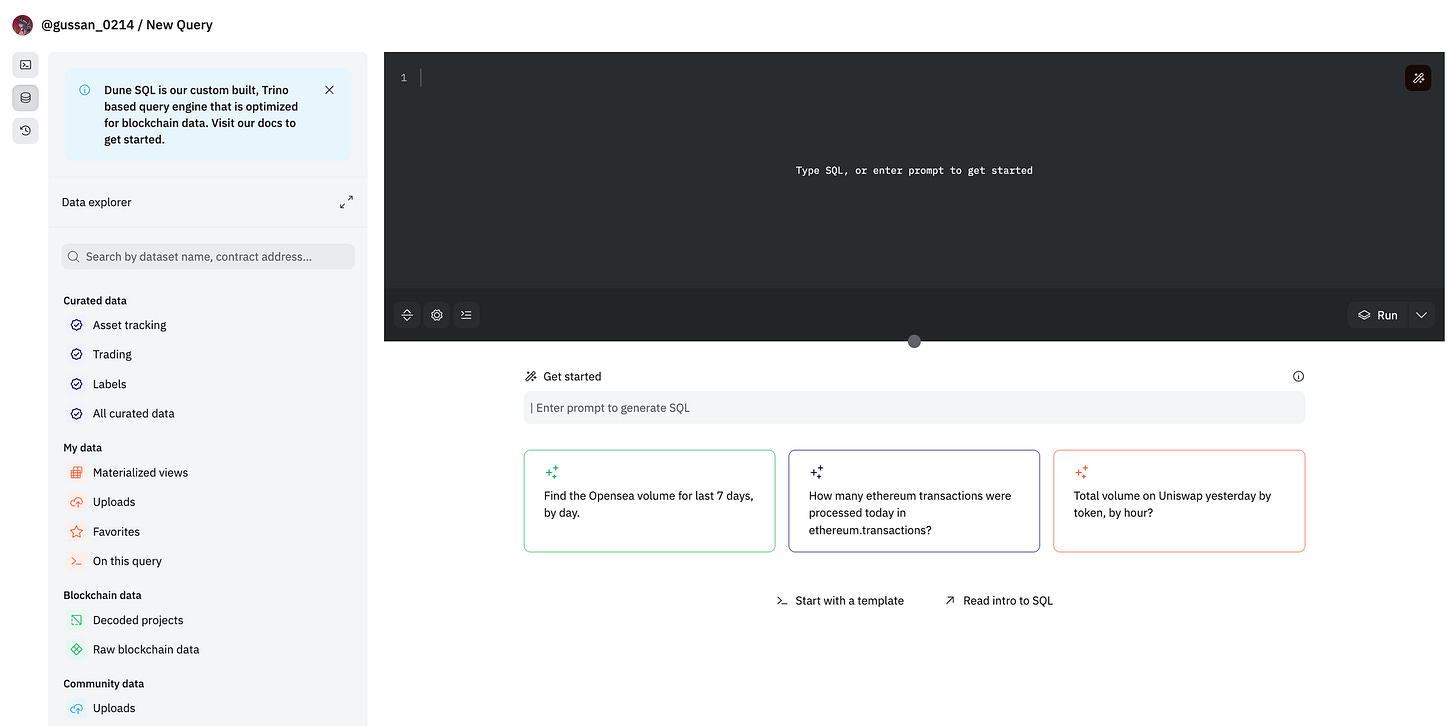The width and height of the screenshot is (1456, 726).
Task: Click the Materialized views table icon
Action: (x=76, y=473)
